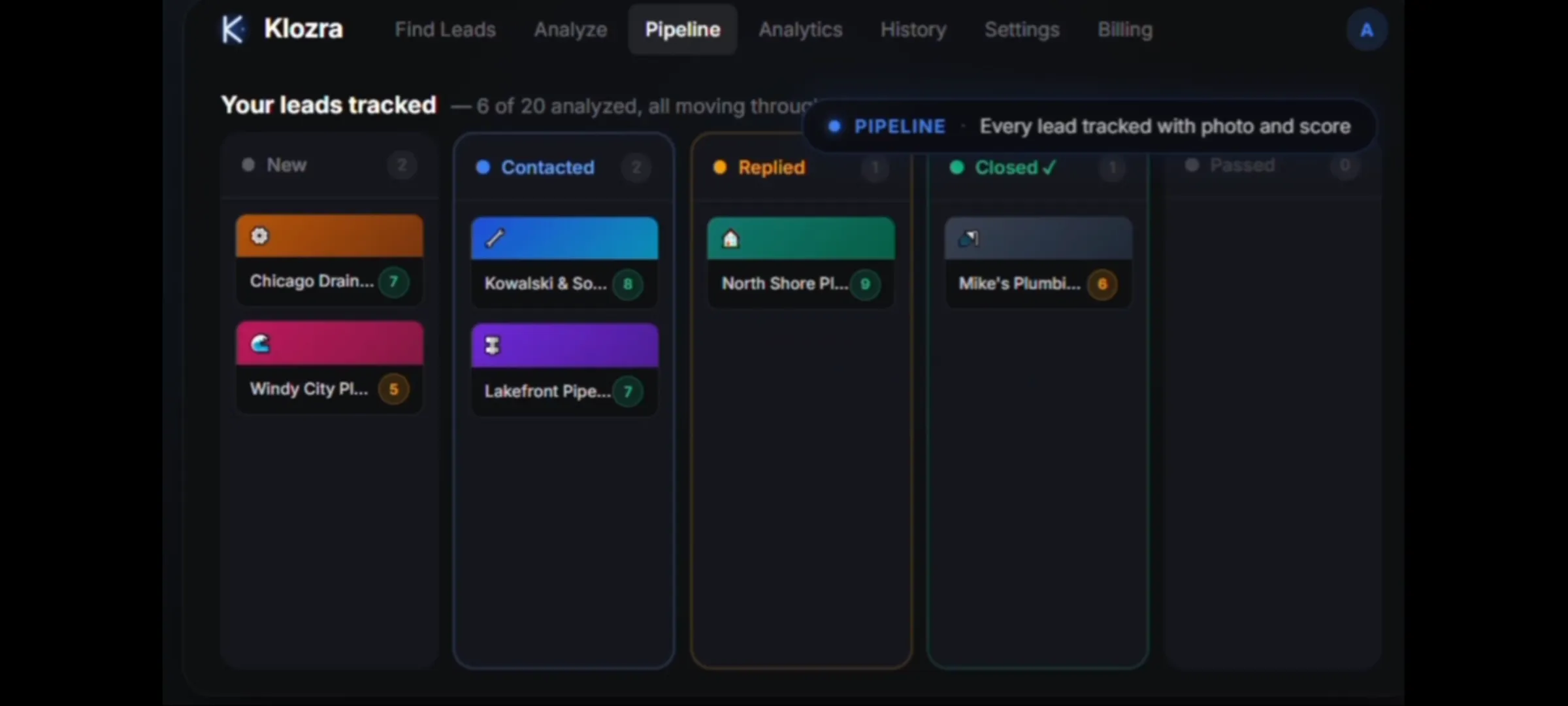Click the Klozra K logo icon
This screenshot has width=1568, height=706.
(233, 29)
